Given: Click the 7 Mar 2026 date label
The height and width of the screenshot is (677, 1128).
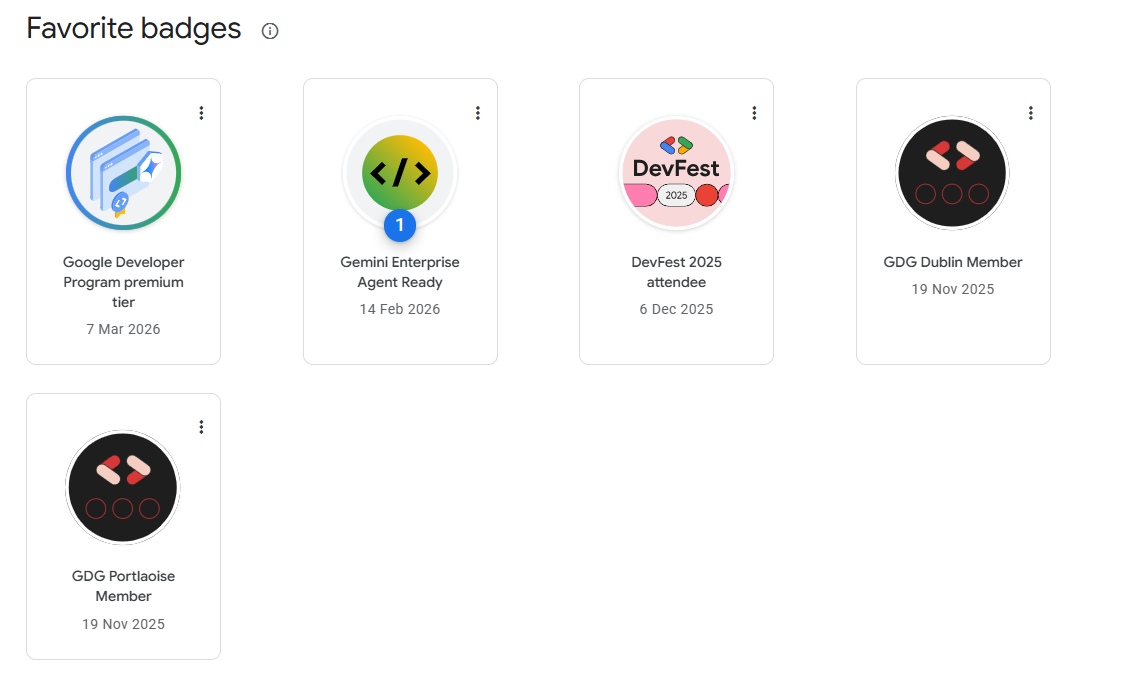Looking at the screenshot, I should pos(124,329).
